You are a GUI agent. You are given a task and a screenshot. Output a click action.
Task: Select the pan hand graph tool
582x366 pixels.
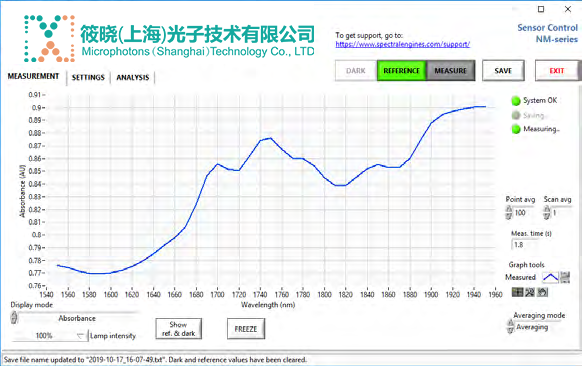(542, 293)
